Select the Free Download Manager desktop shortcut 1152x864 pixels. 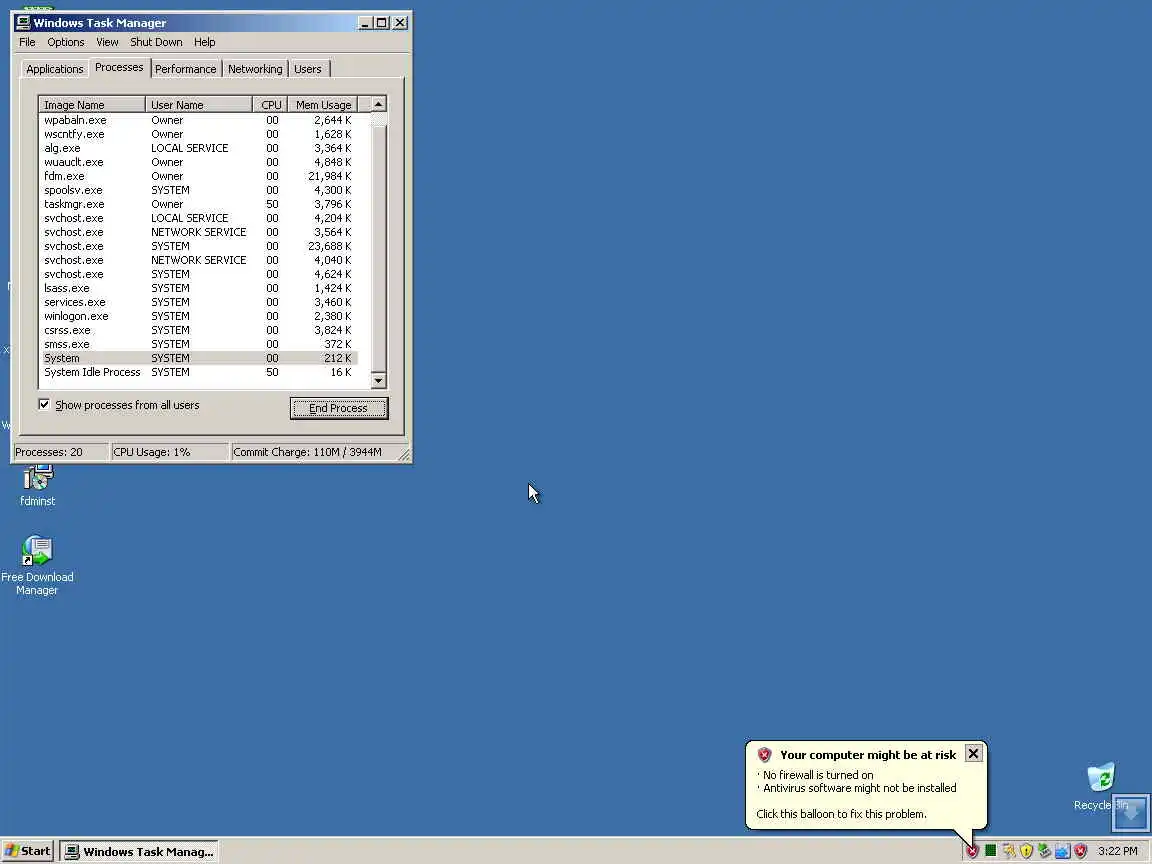(37, 565)
